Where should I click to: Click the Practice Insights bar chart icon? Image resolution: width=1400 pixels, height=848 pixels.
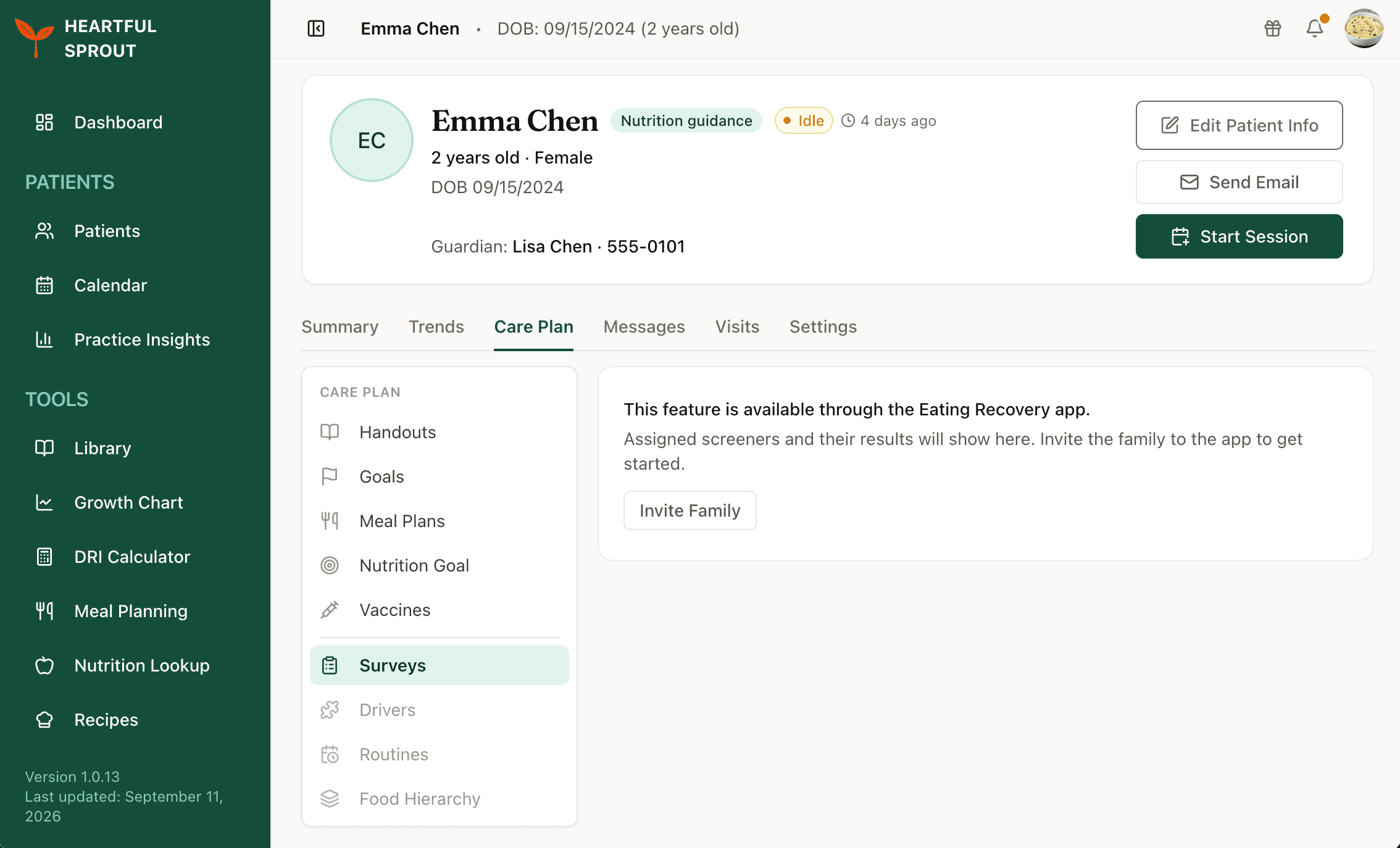pyautogui.click(x=44, y=339)
